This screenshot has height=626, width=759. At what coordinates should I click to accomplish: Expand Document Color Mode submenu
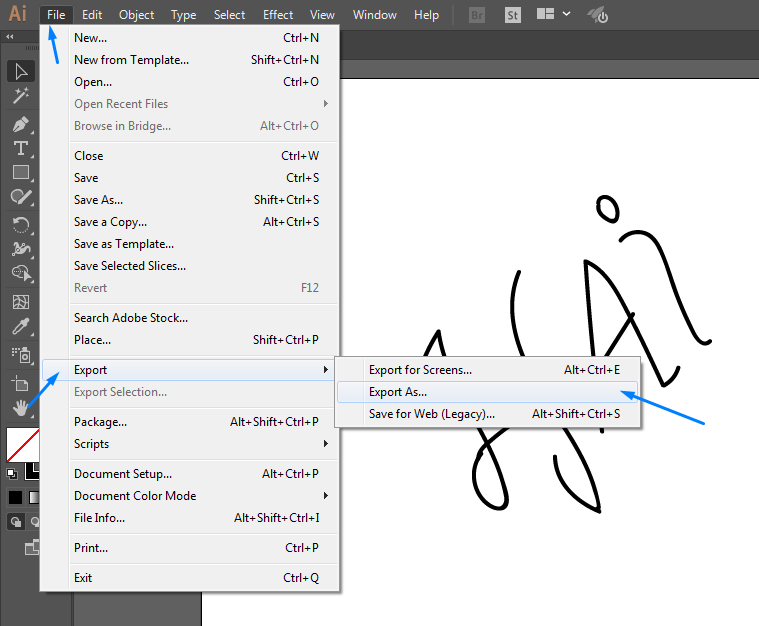190,496
